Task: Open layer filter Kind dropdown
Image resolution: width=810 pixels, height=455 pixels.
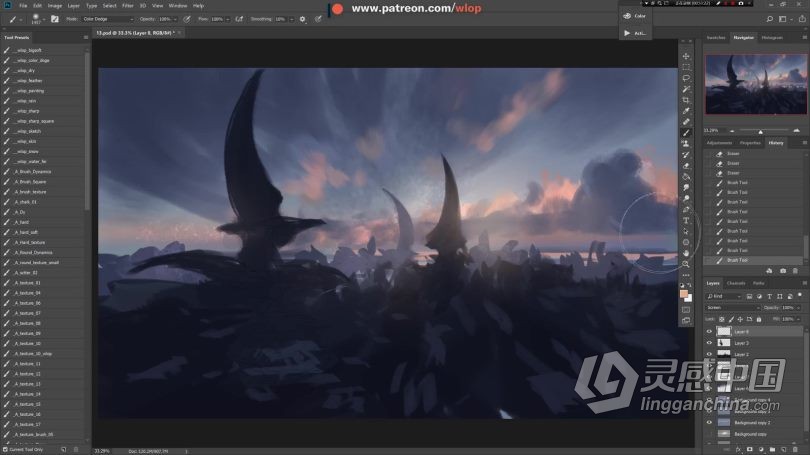Action: [x=723, y=296]
